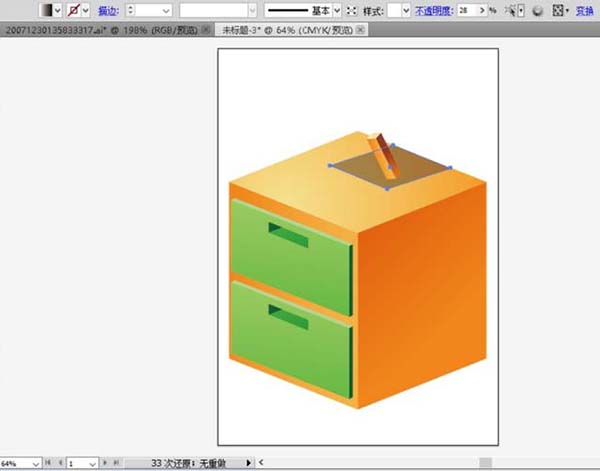Open the variable width profile dropdown
The height and width of the screenshot is (471, 600).
click(252, 11)
